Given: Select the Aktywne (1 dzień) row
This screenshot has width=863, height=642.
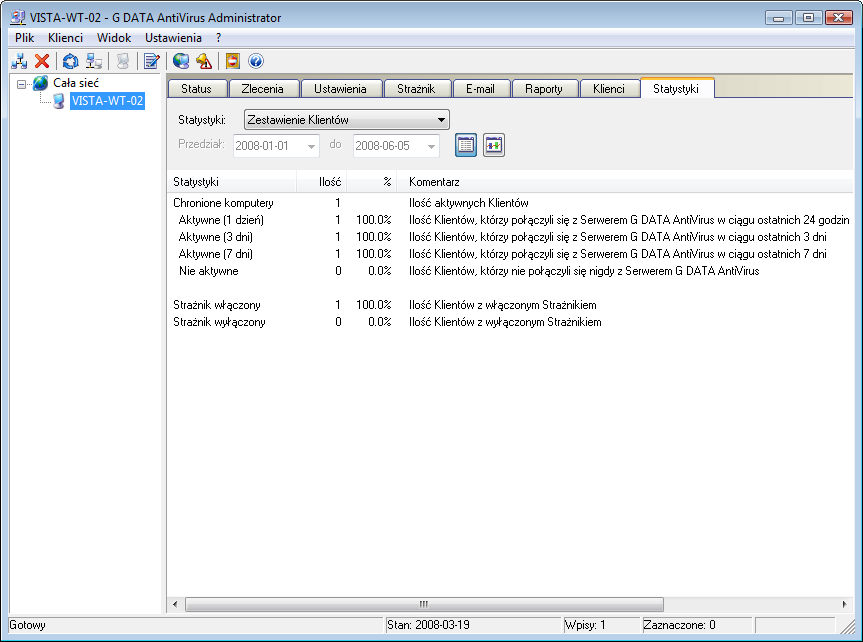Looking at the screenshot, I should click(510, 220).
